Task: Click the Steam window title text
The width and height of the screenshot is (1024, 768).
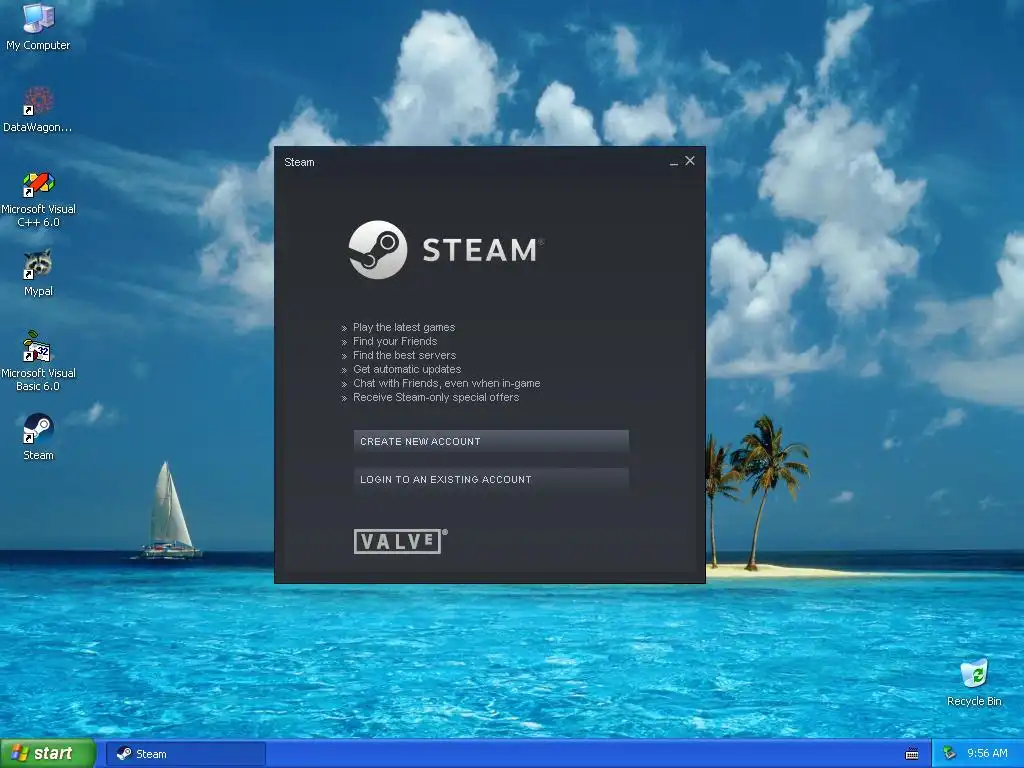Action: [x=299, y=162]
